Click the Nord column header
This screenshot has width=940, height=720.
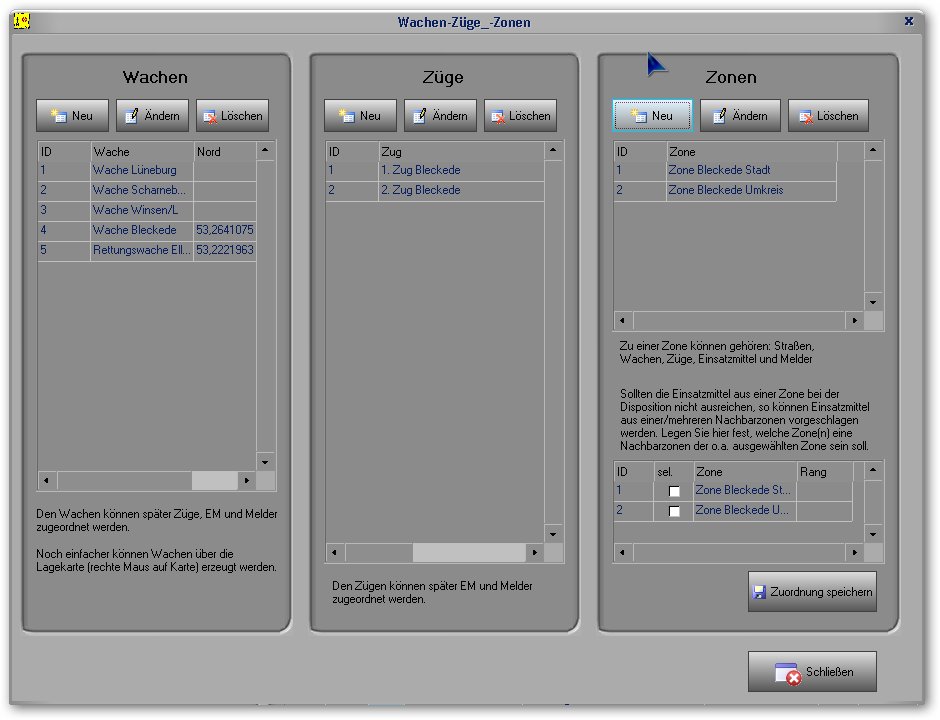pos(225,152)
